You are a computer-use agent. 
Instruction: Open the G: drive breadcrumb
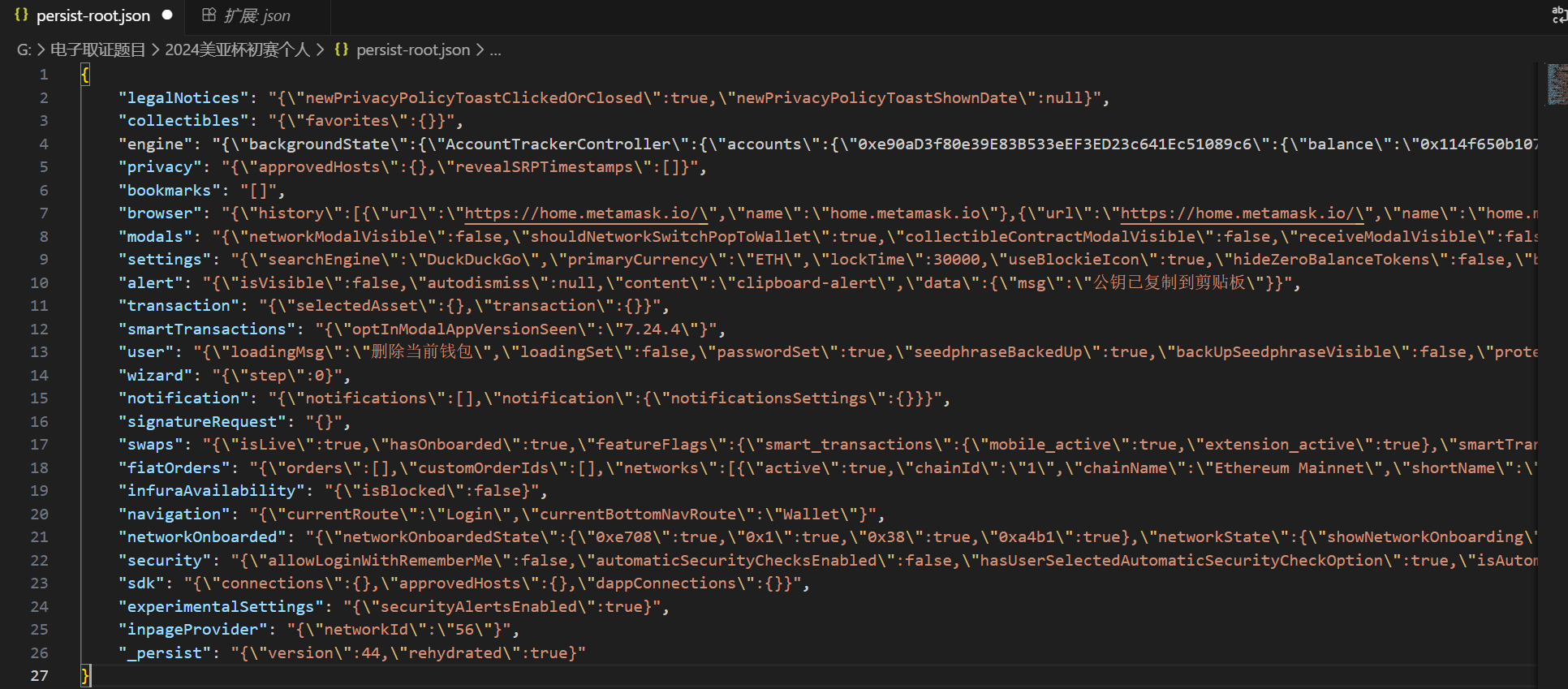pos(24,50)
